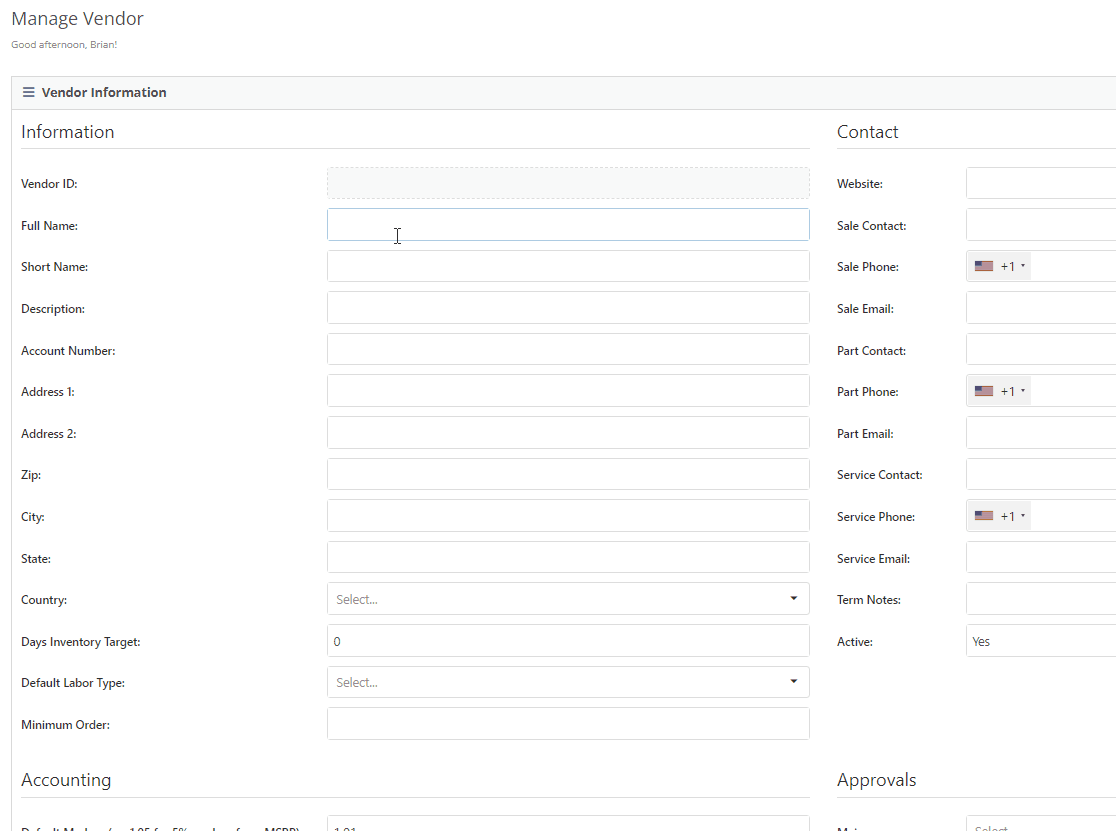Click the Vendor ID field

568,183
